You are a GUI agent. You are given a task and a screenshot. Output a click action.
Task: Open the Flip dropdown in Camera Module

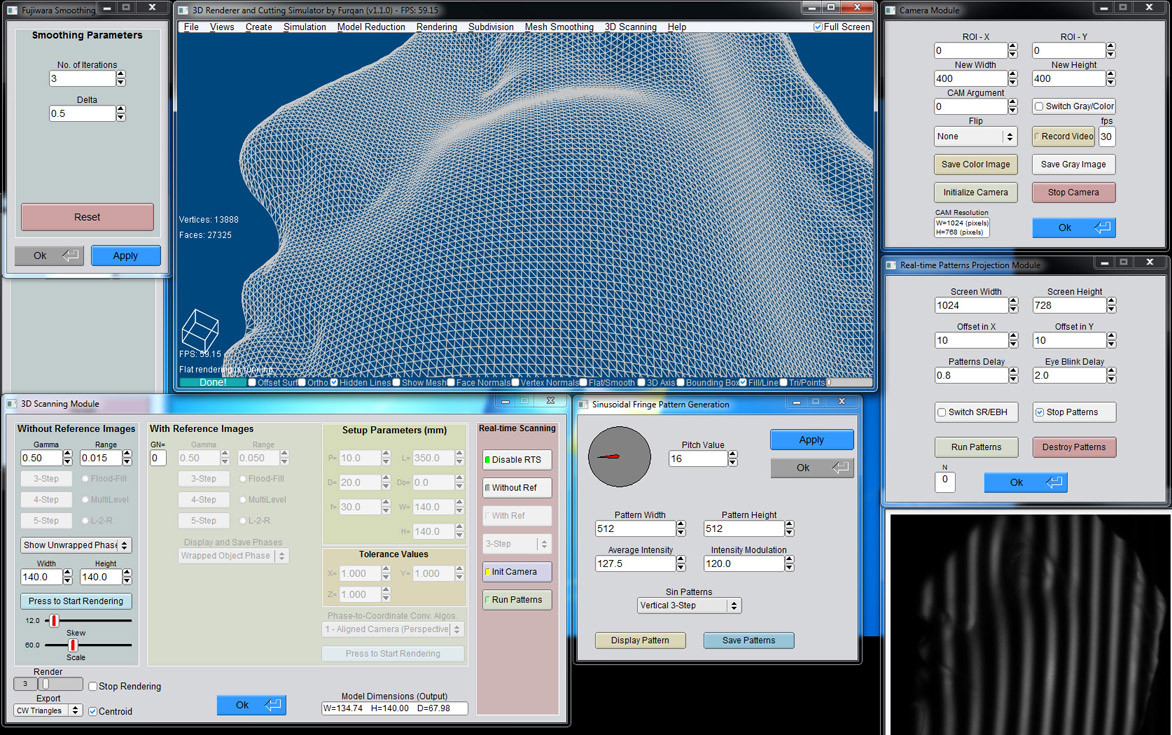tap(975, 136)
